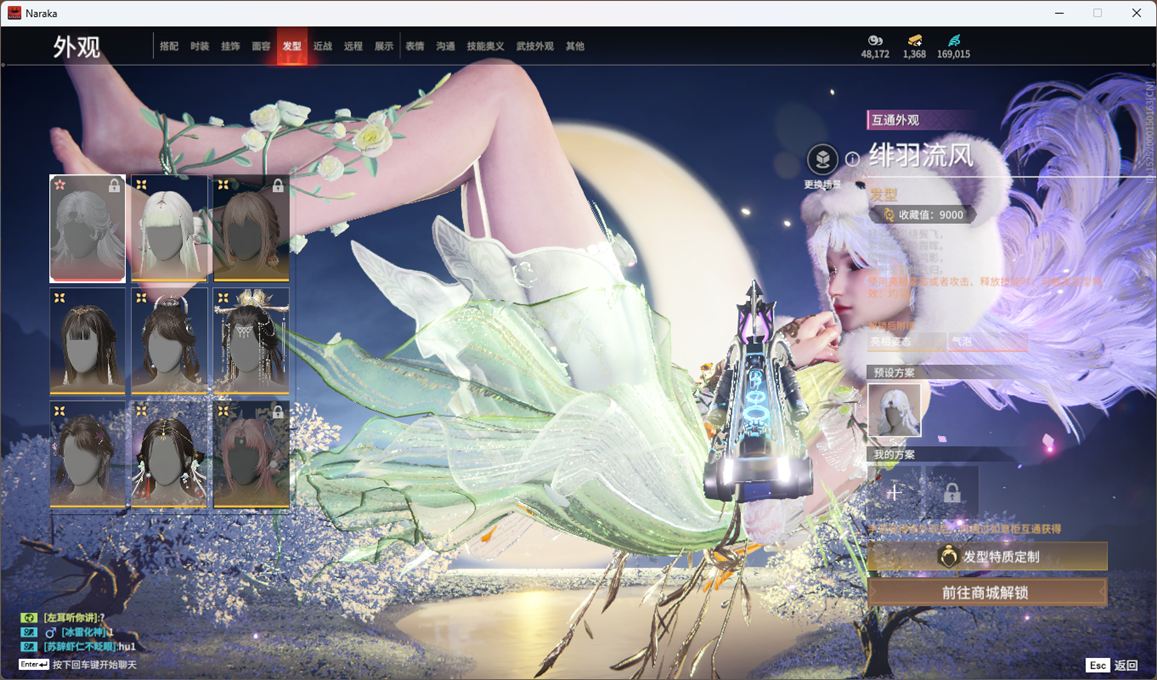Select hairstyle with red tassel ornaments
Viewport: 1157px width, 680px height.
point(169,454)
